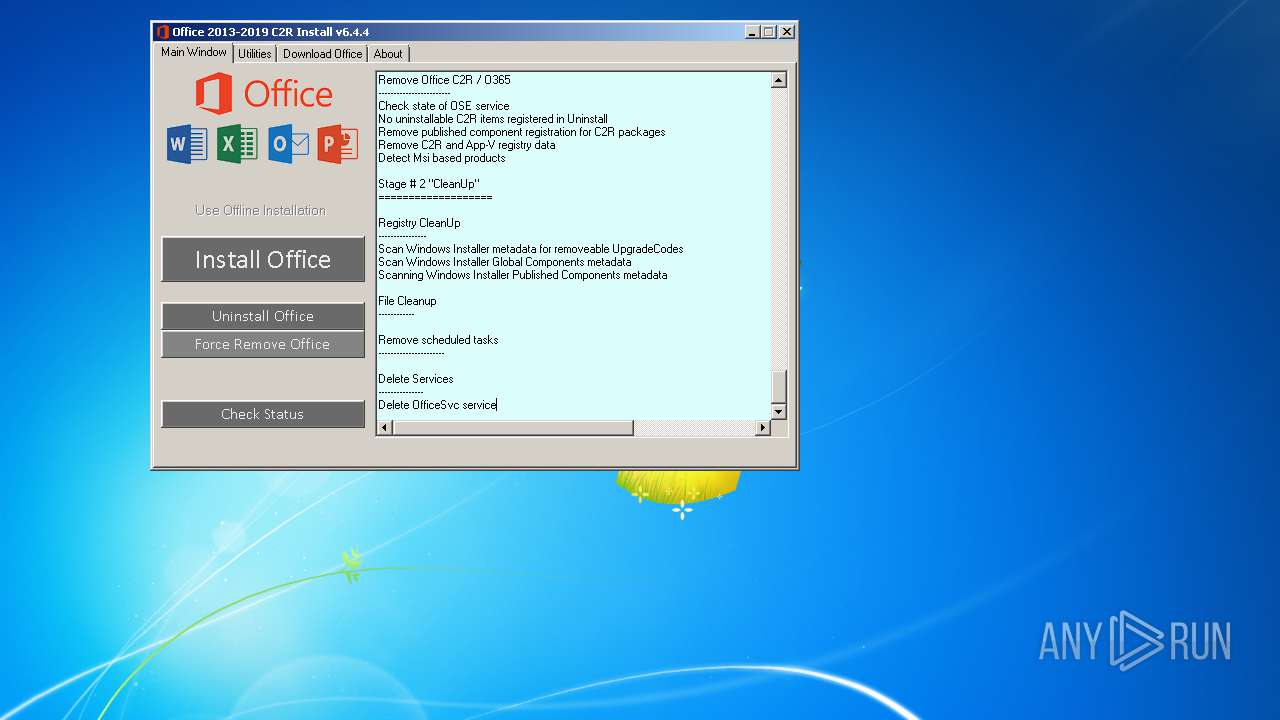Click the Word app icon

187,144
